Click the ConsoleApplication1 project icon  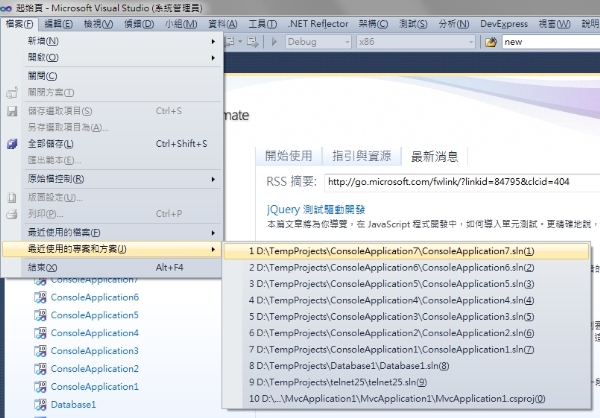click(41, 387)
